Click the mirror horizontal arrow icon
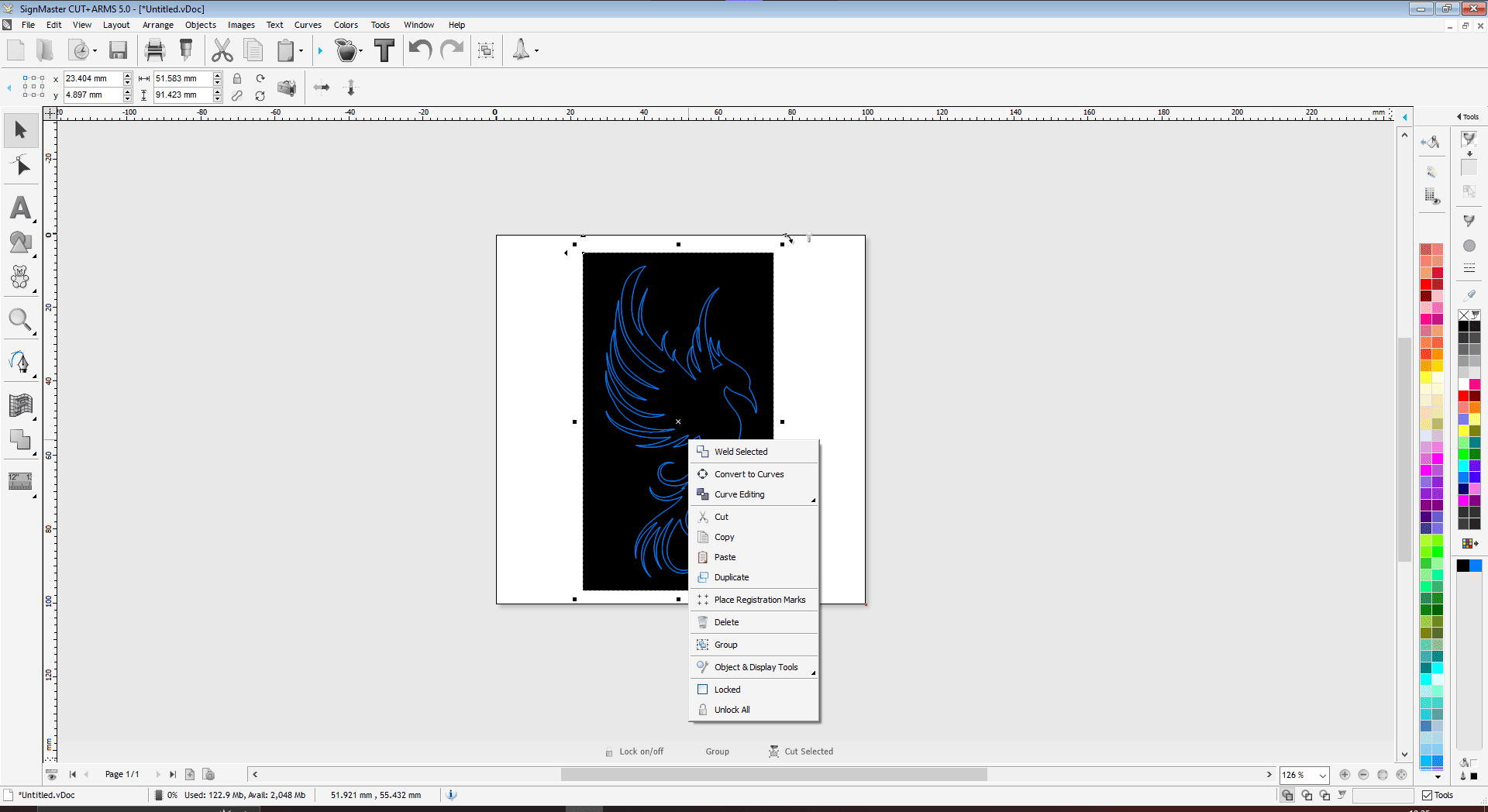 click(x=322, y=88)
